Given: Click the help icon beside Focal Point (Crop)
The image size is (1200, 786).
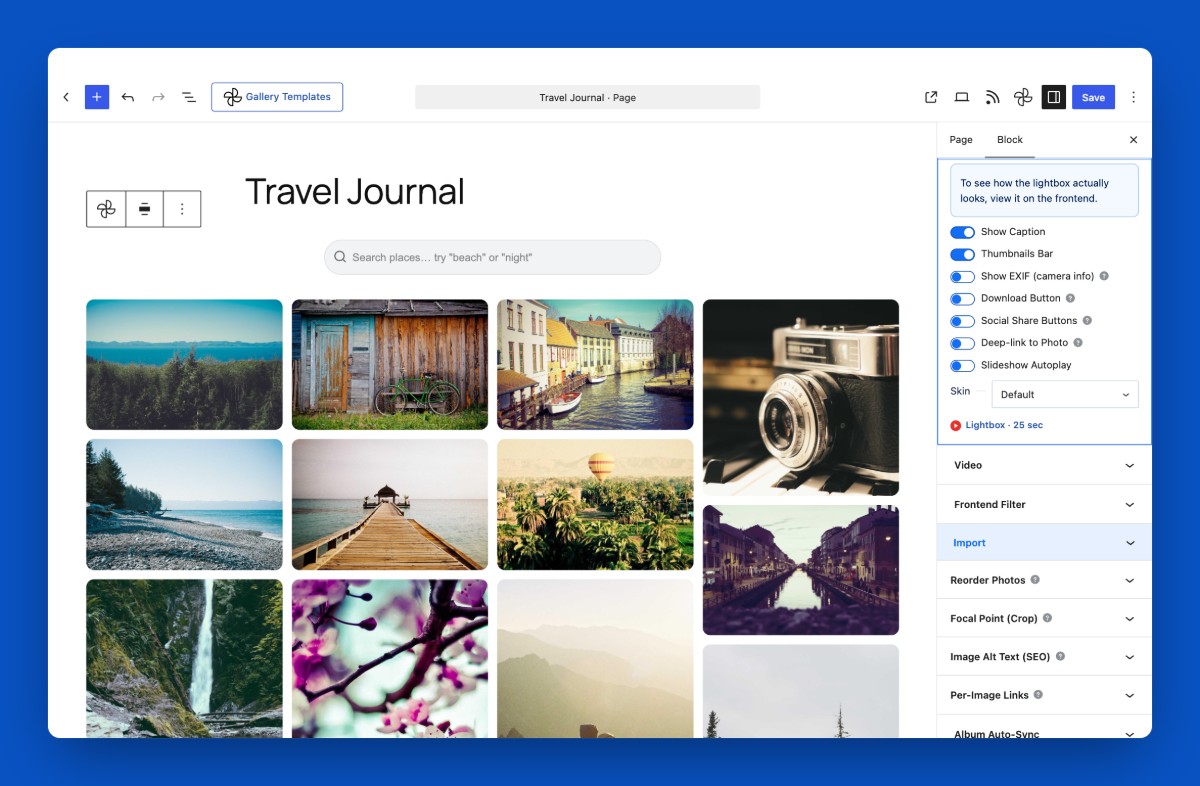Looking at the screenshot, I should click(x=1047, y=618).
